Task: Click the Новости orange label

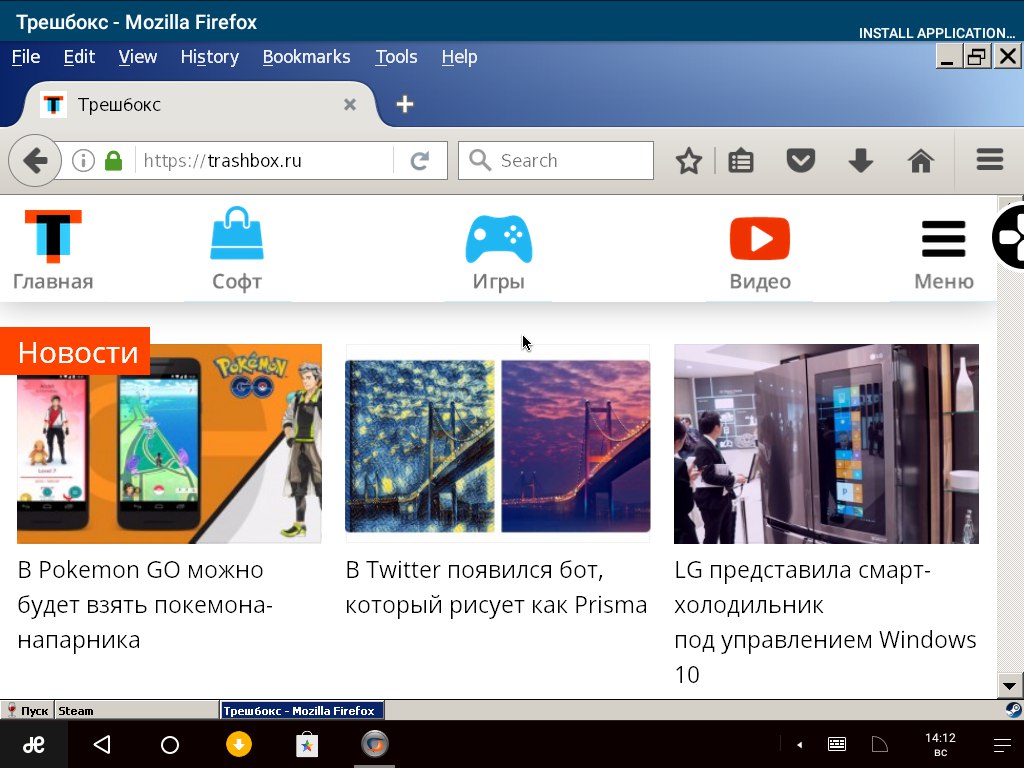Action: (75, 351)
